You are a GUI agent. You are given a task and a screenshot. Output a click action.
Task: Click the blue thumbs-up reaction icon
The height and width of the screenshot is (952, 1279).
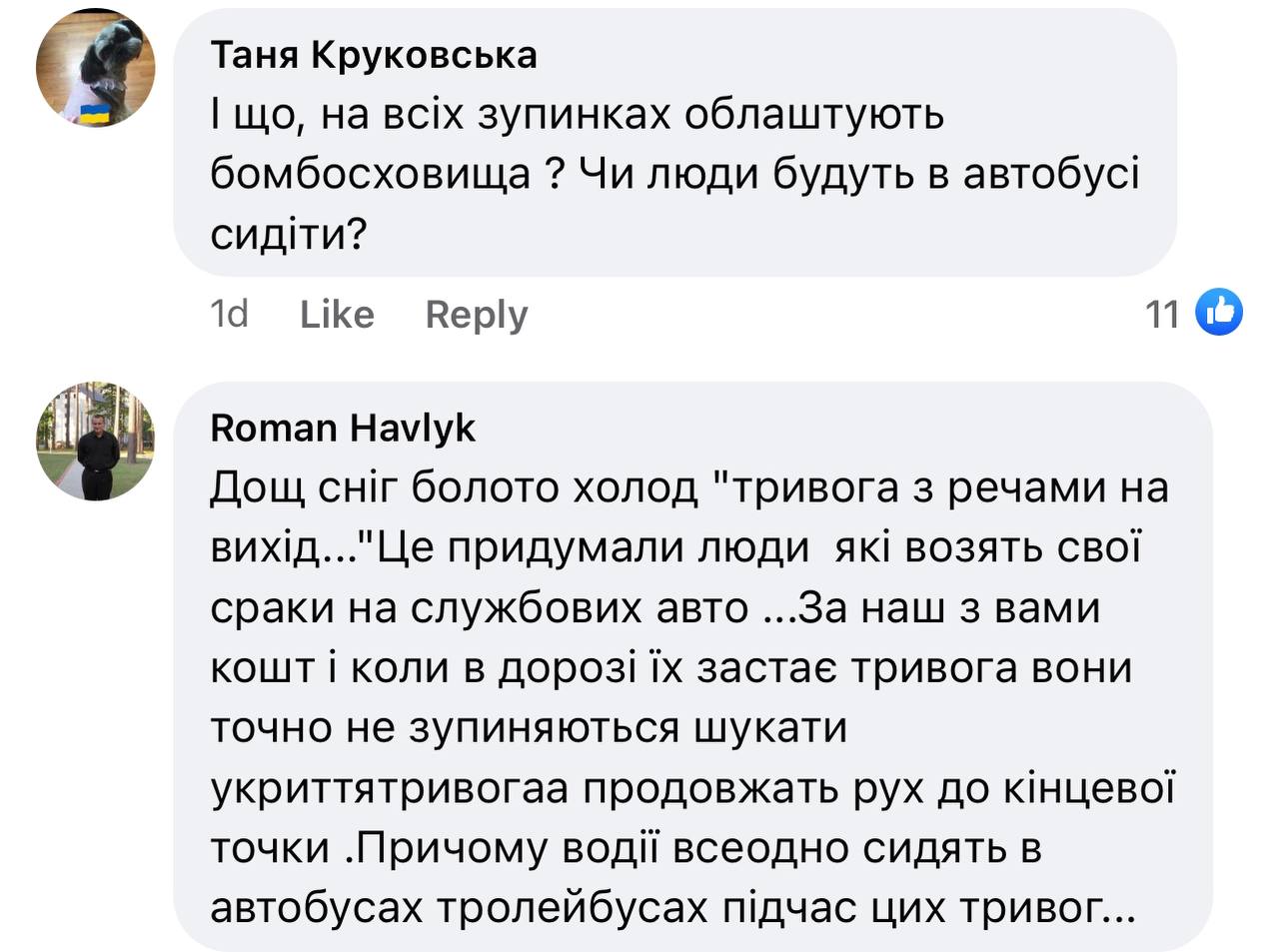[x=1219, y=313]
